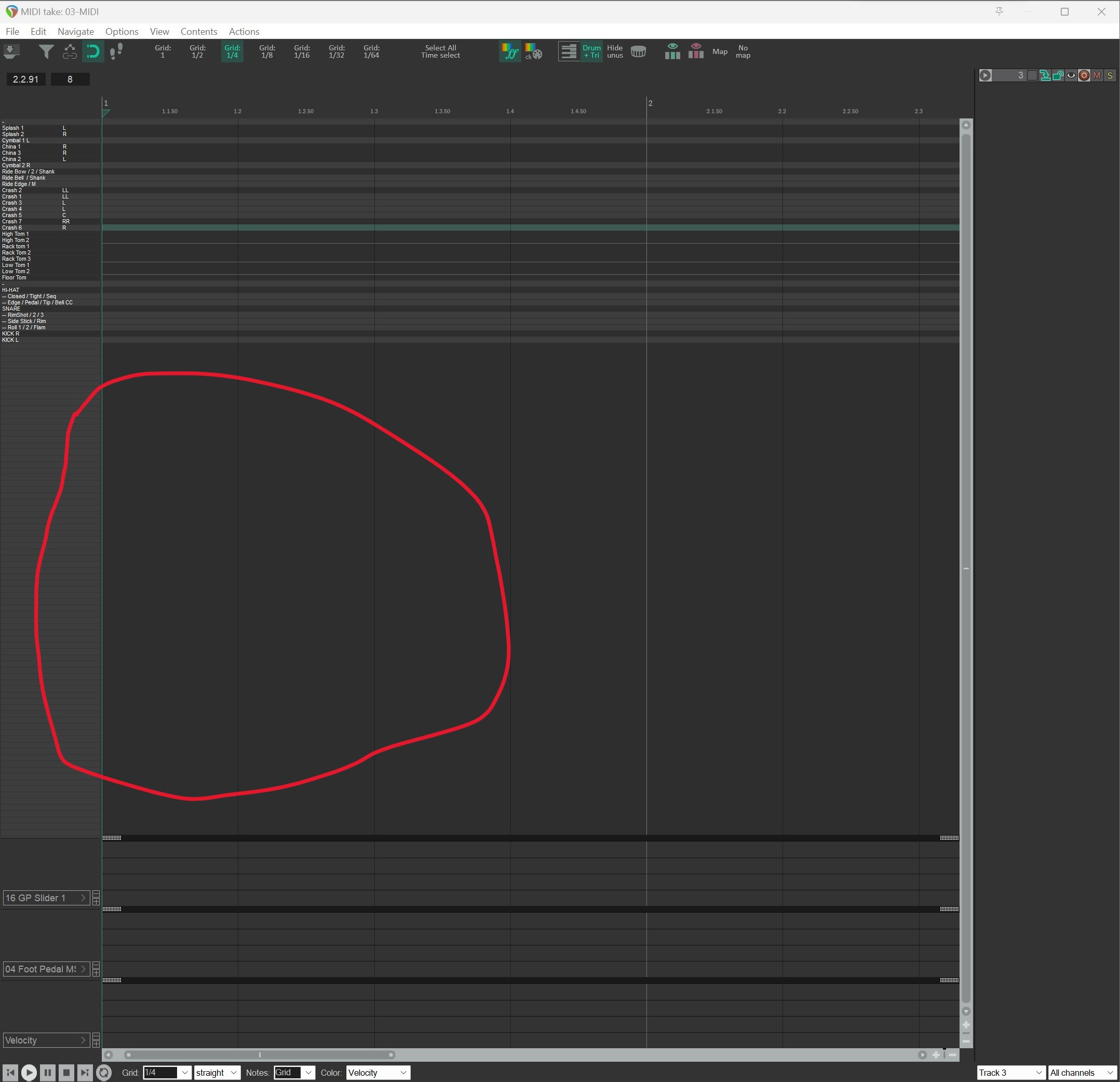The width and height of the screenshot is (1120, 1082).
Task: Open the Edit menu
Action: tap(38, 32)
